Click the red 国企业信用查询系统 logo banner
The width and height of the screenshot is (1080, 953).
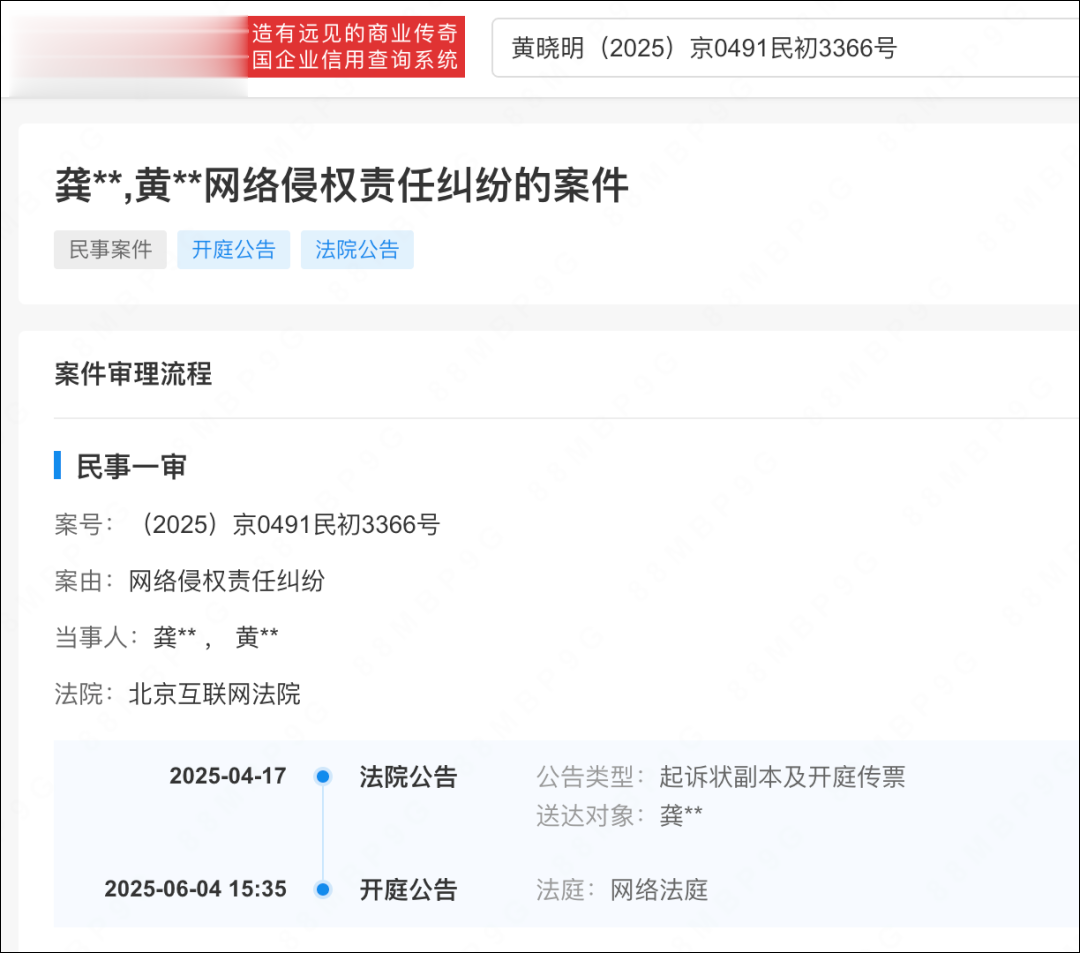pyautogui.click(x=356, y=46)
